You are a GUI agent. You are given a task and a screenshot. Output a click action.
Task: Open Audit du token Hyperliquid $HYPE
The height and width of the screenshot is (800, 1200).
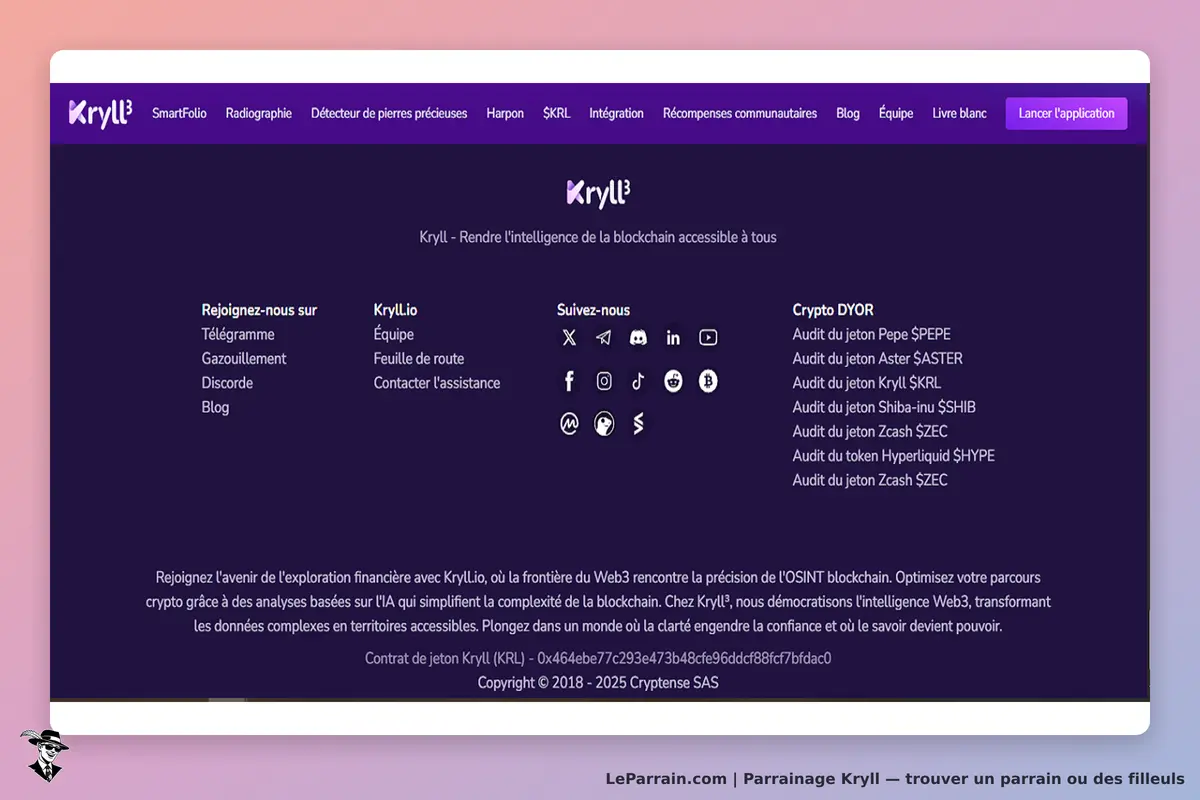tap(894, 456)
